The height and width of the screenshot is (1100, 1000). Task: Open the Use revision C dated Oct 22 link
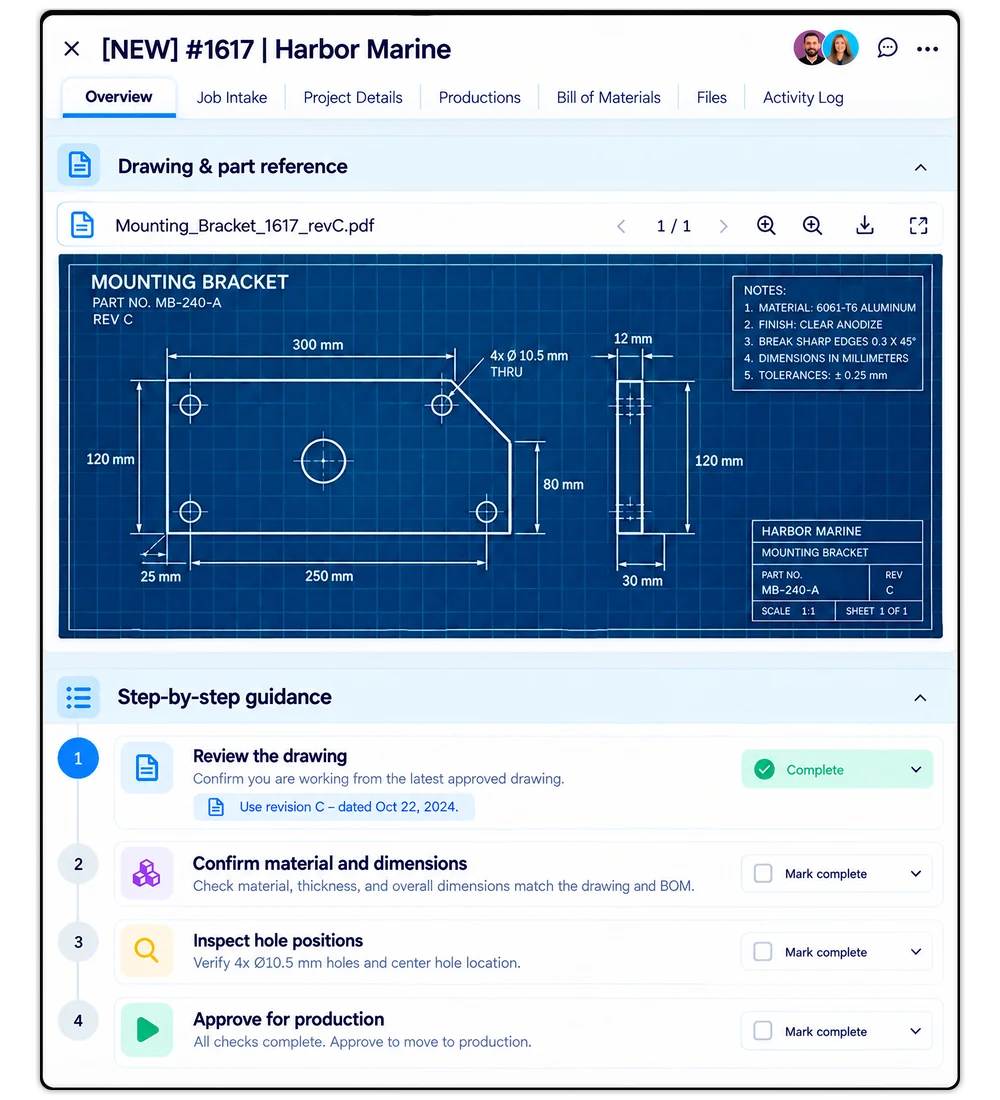coord(334,807)
